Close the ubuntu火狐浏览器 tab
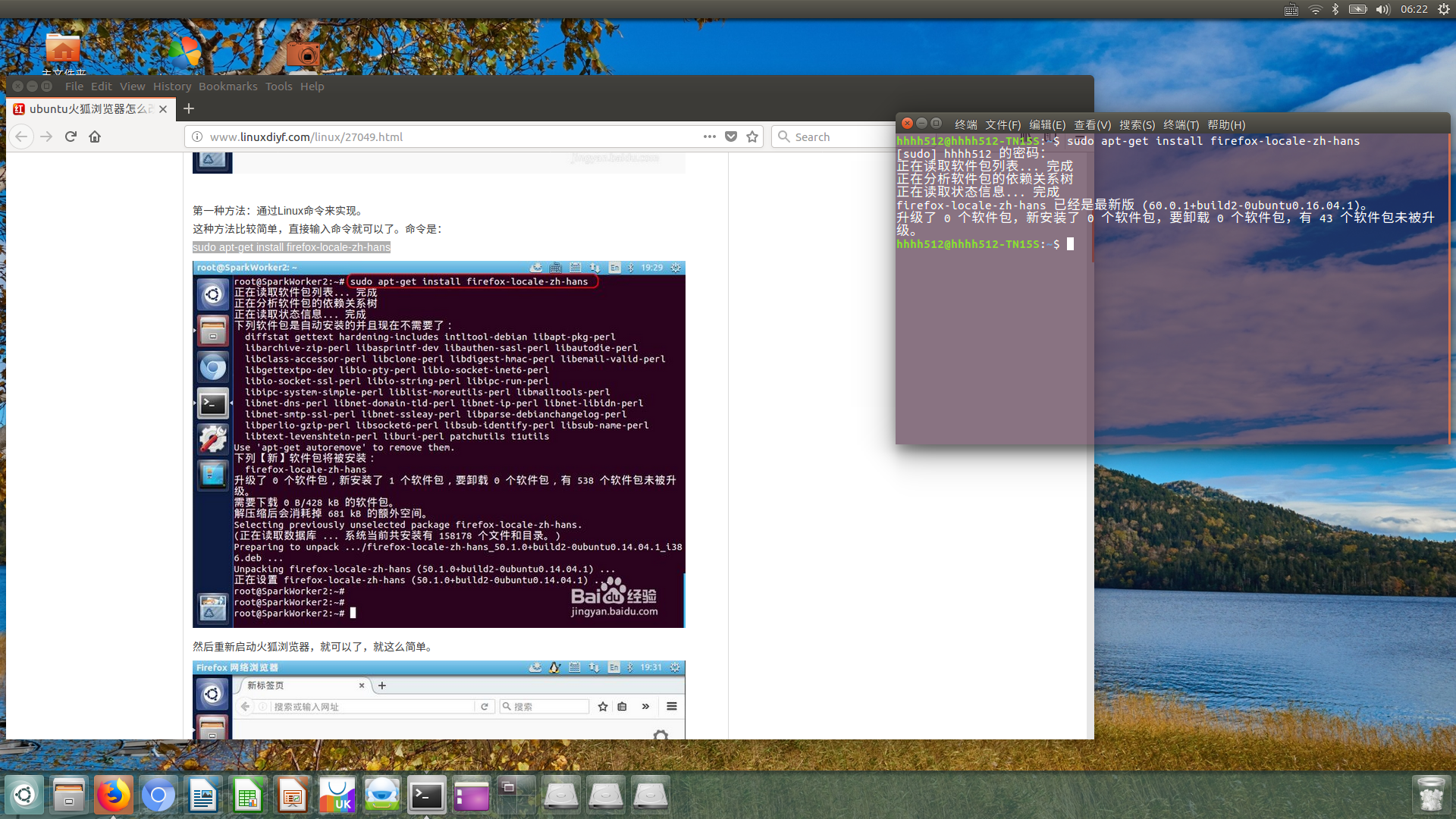 [163, 109]
